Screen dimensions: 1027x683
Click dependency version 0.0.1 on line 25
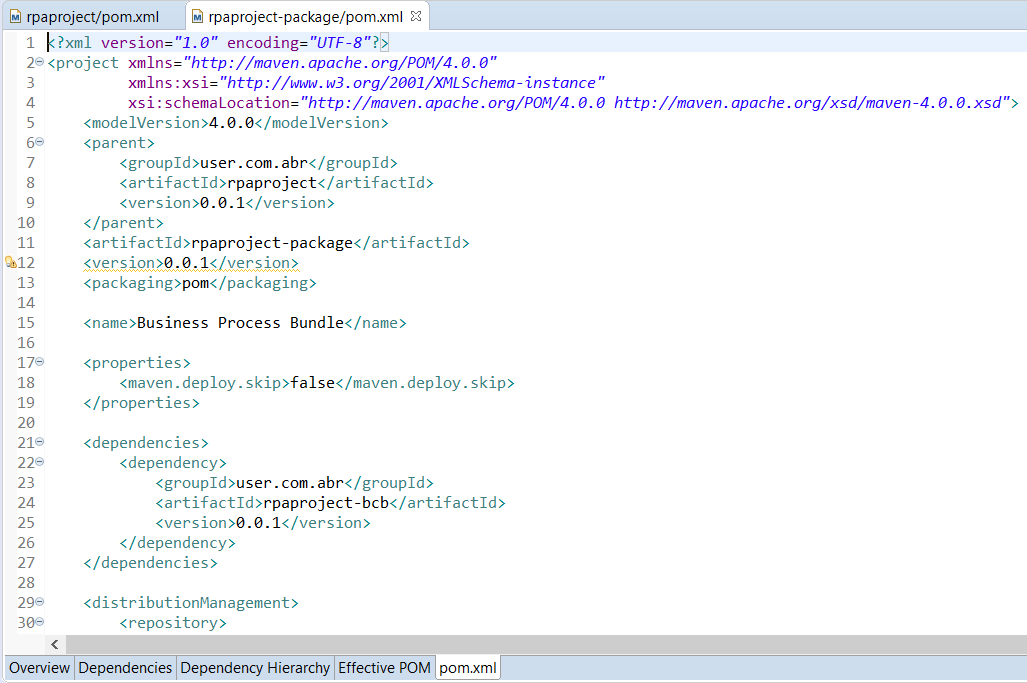click(258, 523)
